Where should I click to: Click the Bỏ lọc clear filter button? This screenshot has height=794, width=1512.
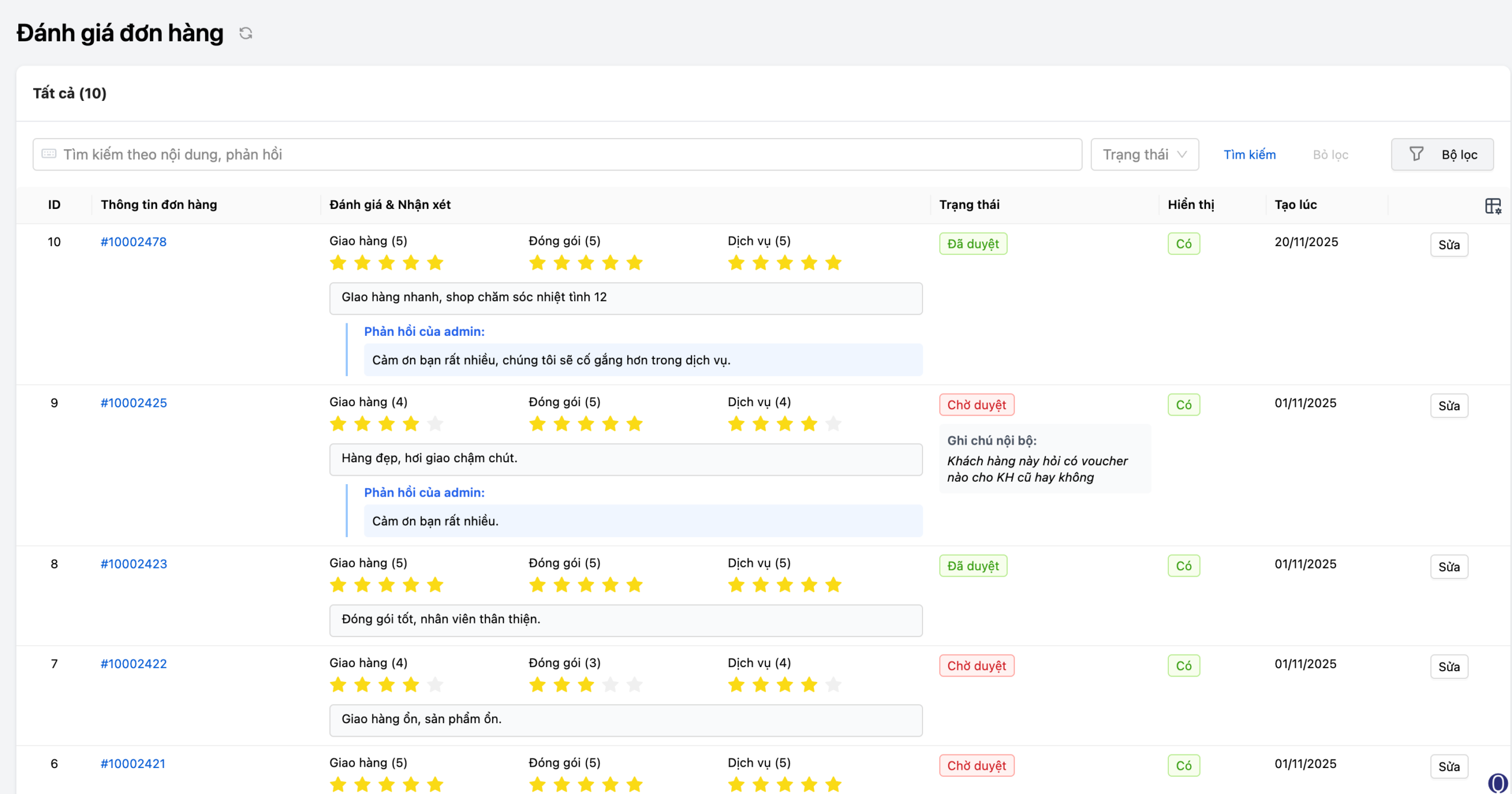[1330, 155]
